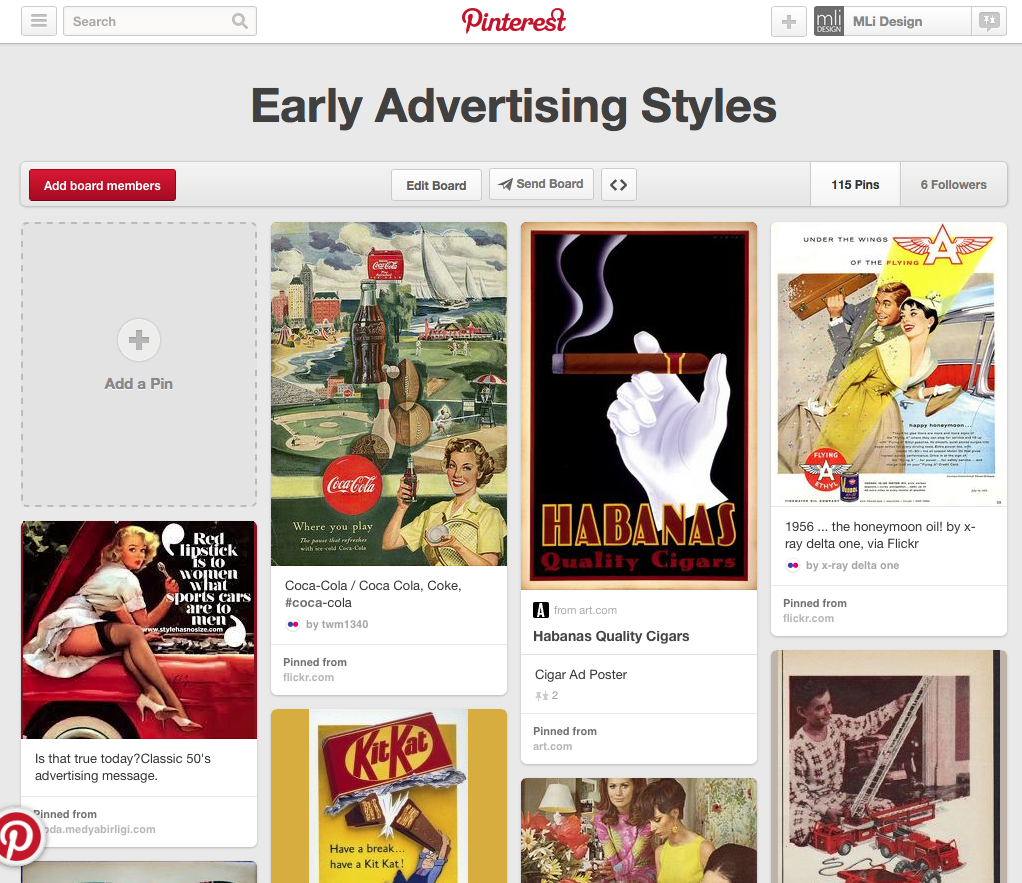This screenshot has height=883, width=1022.
Task: Click the Add a Pin label
Action: pyautogui.click(x=139, y=384)
